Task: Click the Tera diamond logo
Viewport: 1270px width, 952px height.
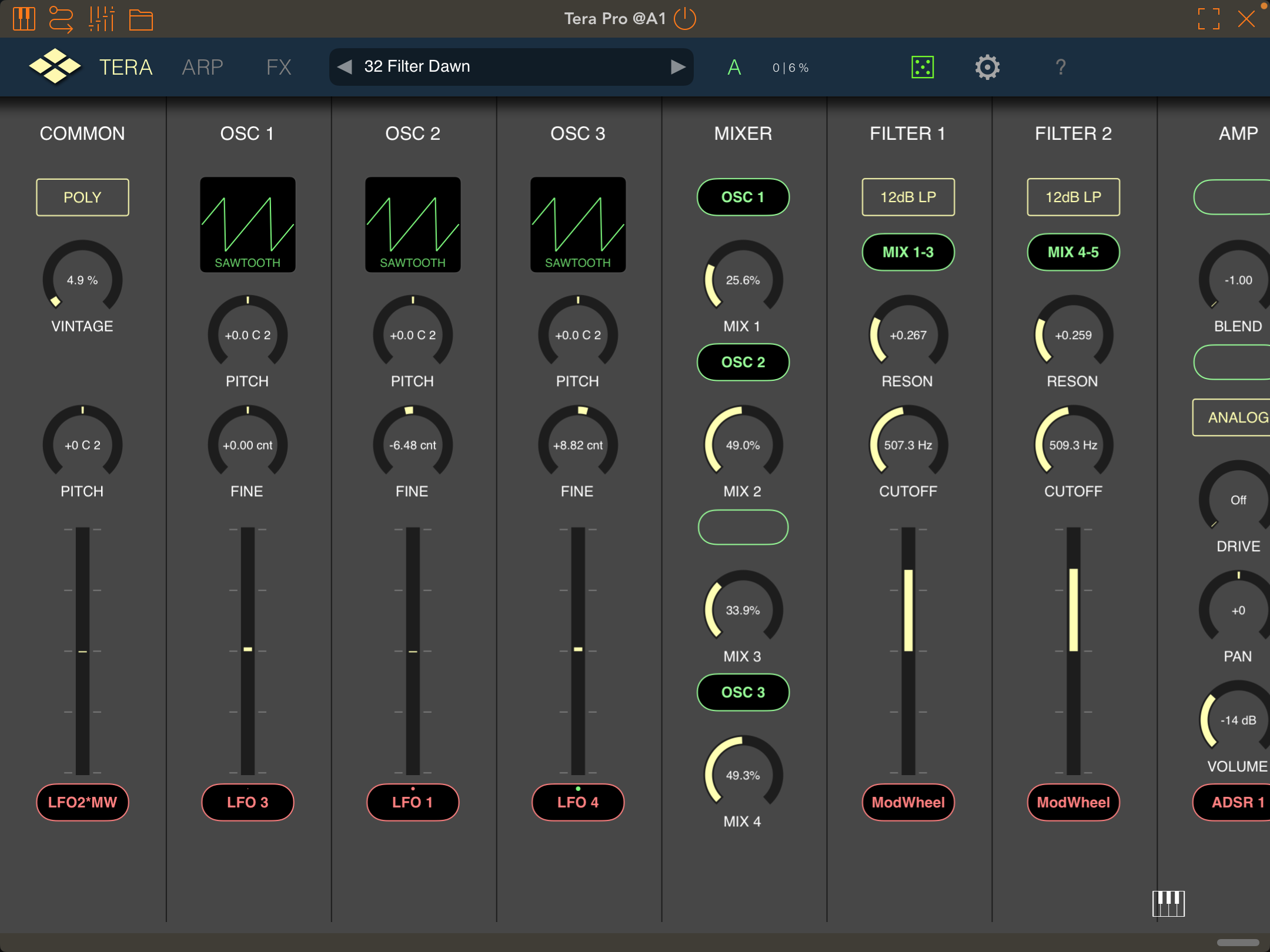Action: pos(55,66)
